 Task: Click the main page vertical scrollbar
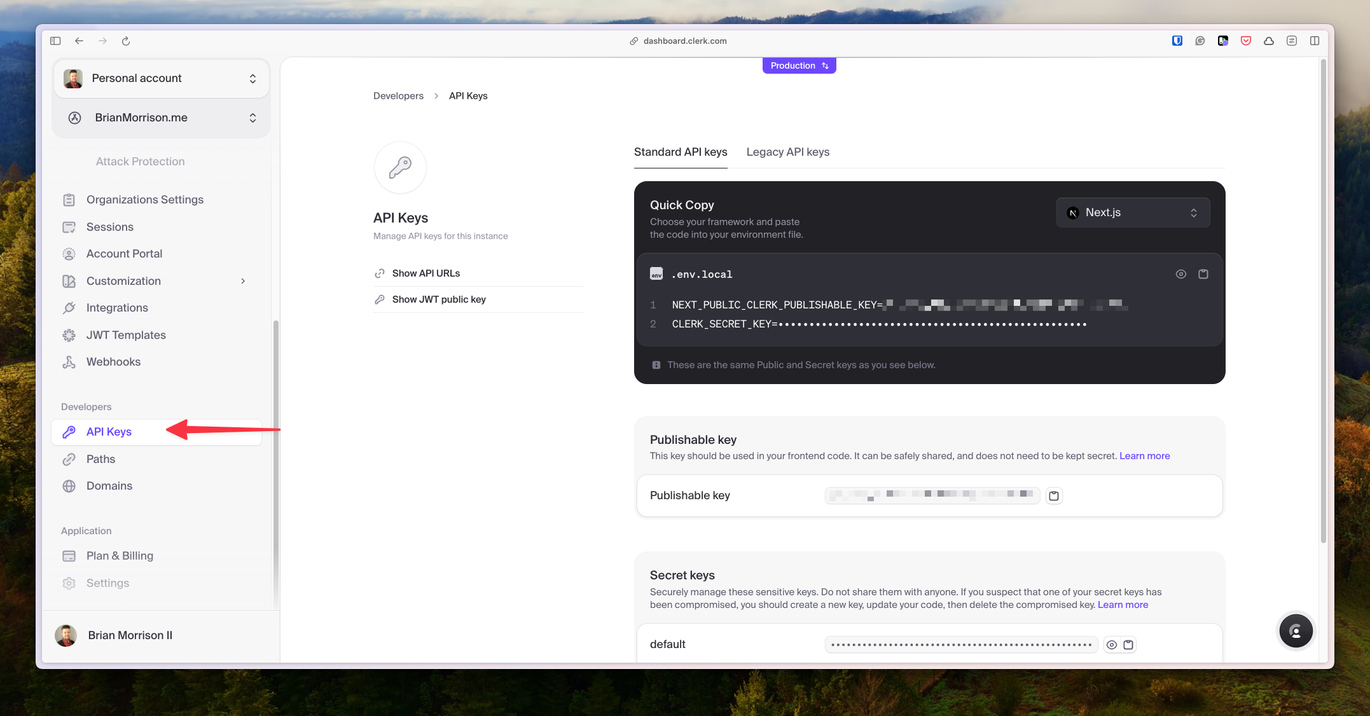coord(1324,300)
